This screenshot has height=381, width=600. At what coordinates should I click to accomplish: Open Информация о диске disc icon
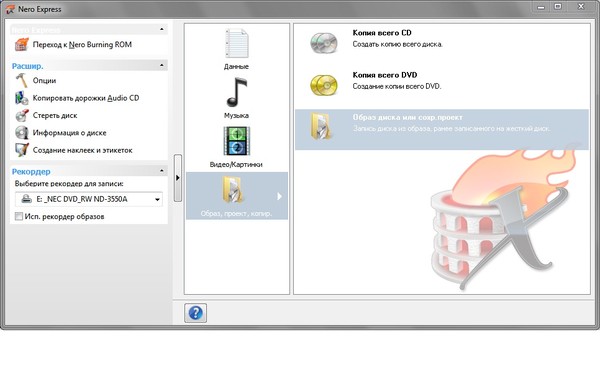click(x=22, y=133)
